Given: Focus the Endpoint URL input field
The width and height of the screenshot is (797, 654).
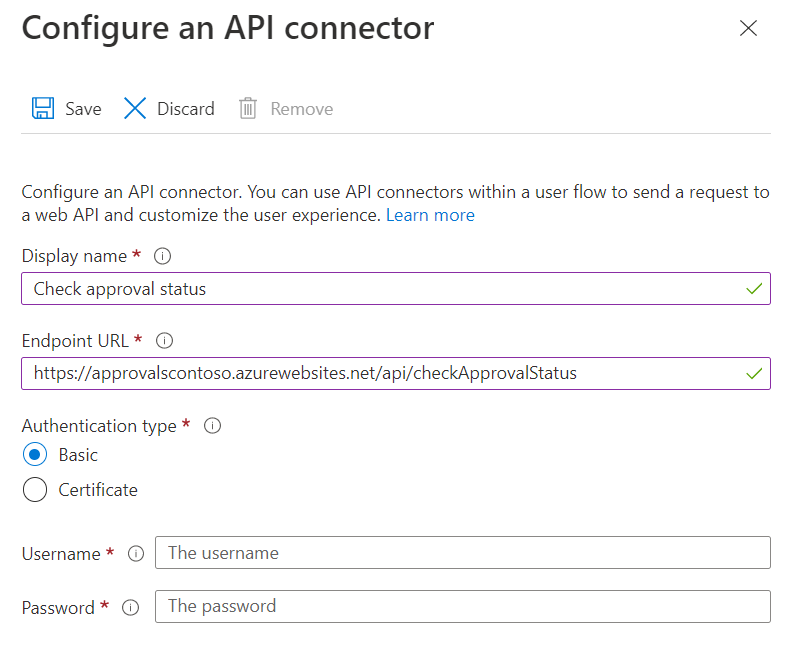Looking at the screenshot, I should [x=395, y=373].
